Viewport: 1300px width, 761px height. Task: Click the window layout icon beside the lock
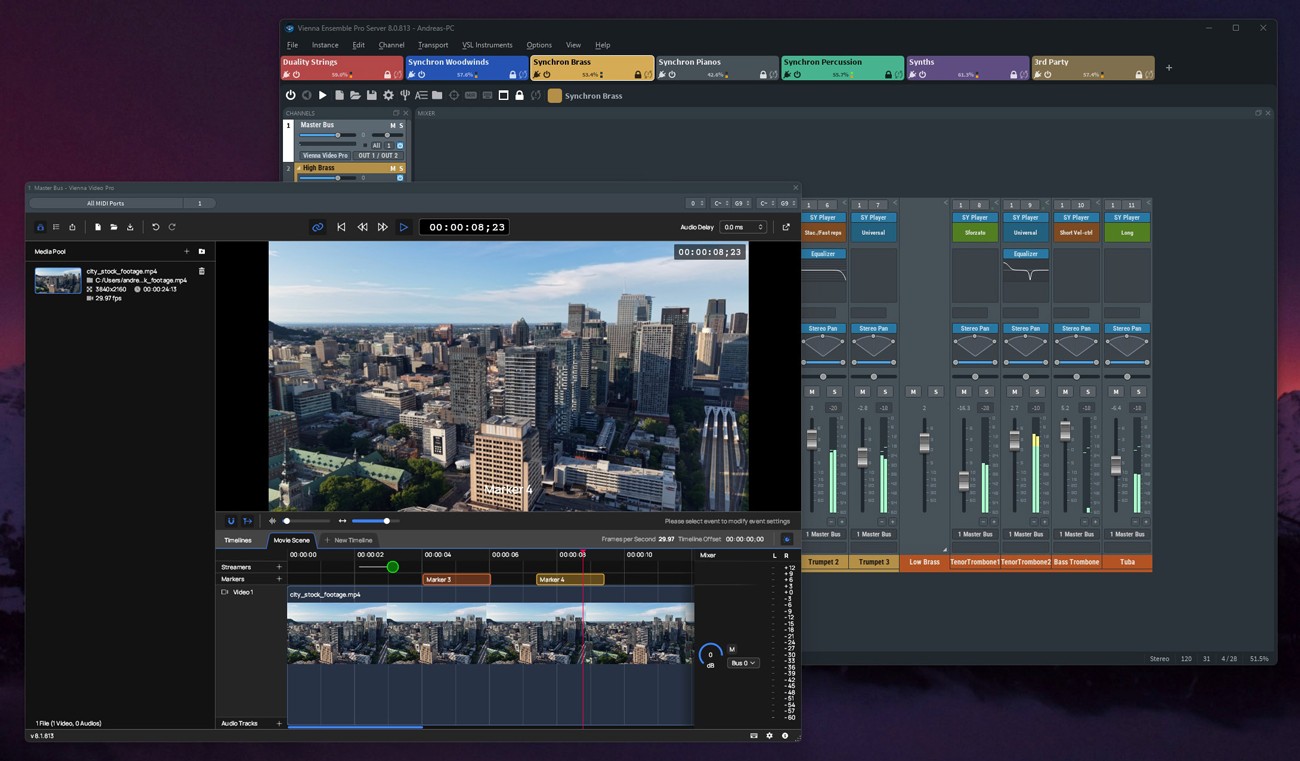[503, 95]
